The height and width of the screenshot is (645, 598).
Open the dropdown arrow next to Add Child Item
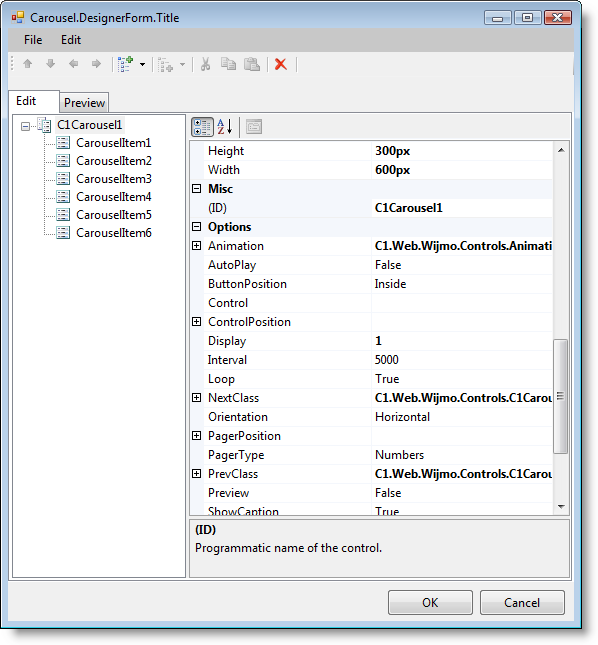[142, 65]
